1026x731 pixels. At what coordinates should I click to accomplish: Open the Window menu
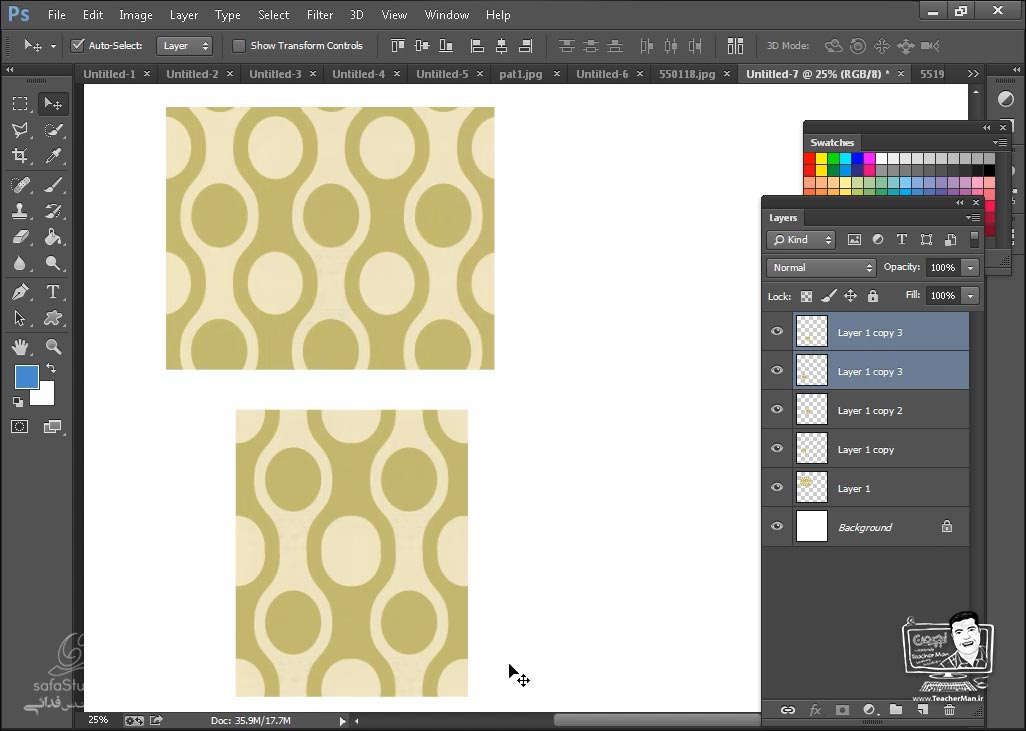pyautogui.click(x=447, y=14)
